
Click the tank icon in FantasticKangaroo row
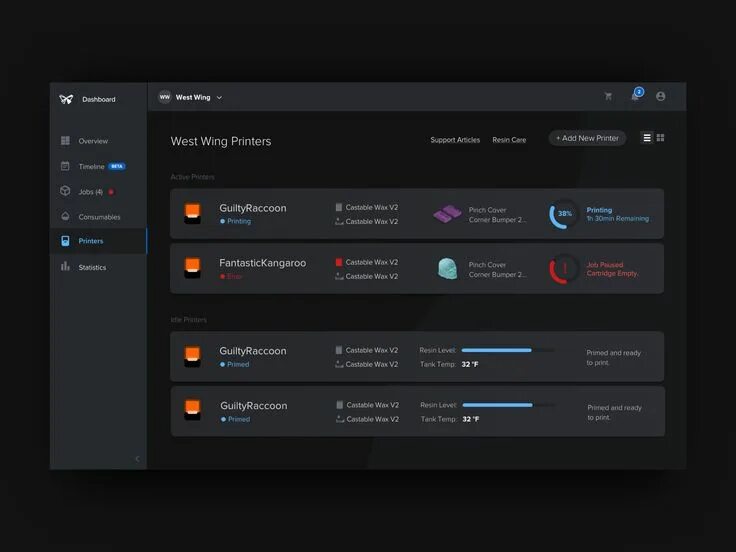[x=339, y=276]
